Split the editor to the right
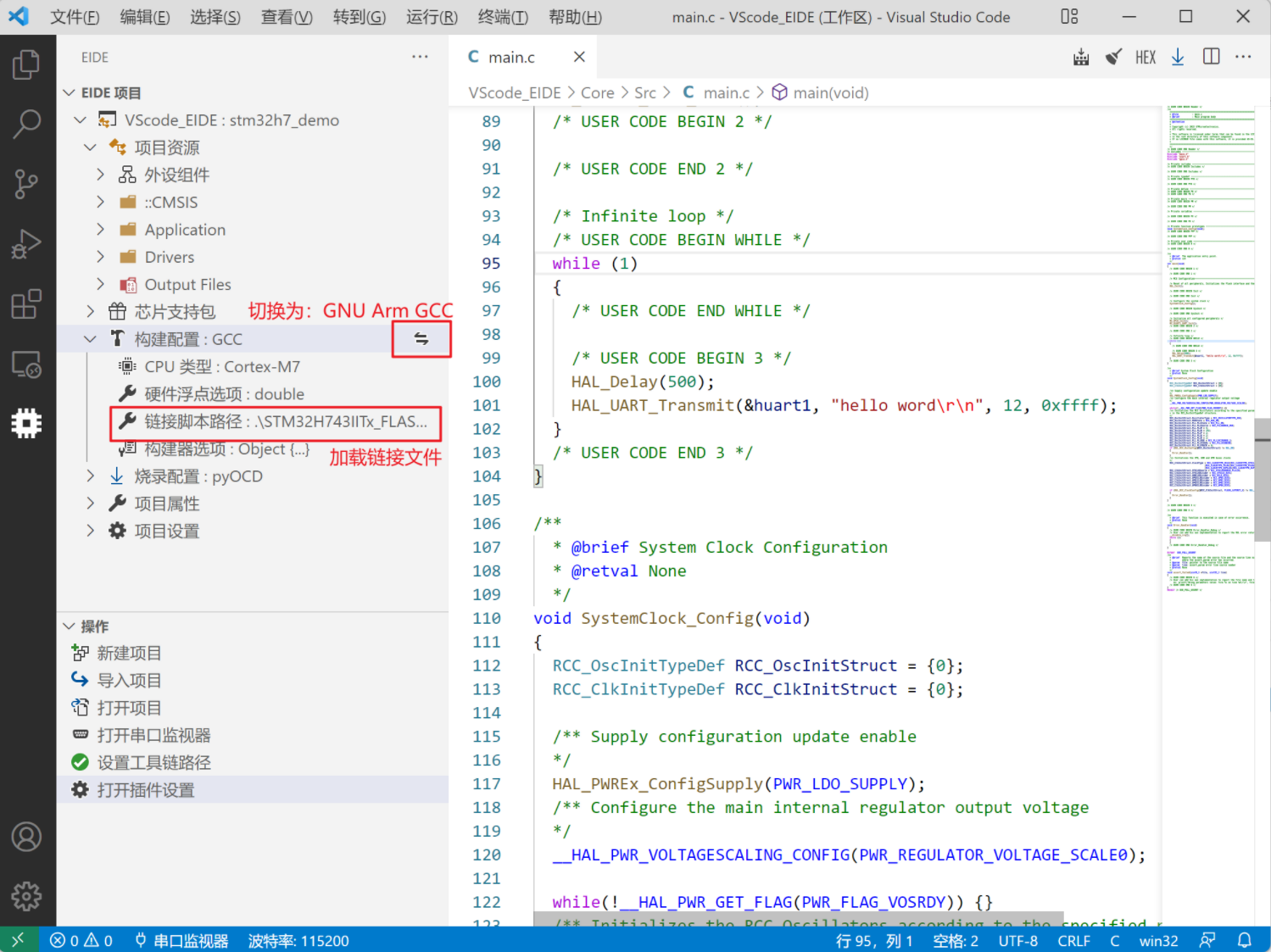1271x952 pixels. 1212,57
